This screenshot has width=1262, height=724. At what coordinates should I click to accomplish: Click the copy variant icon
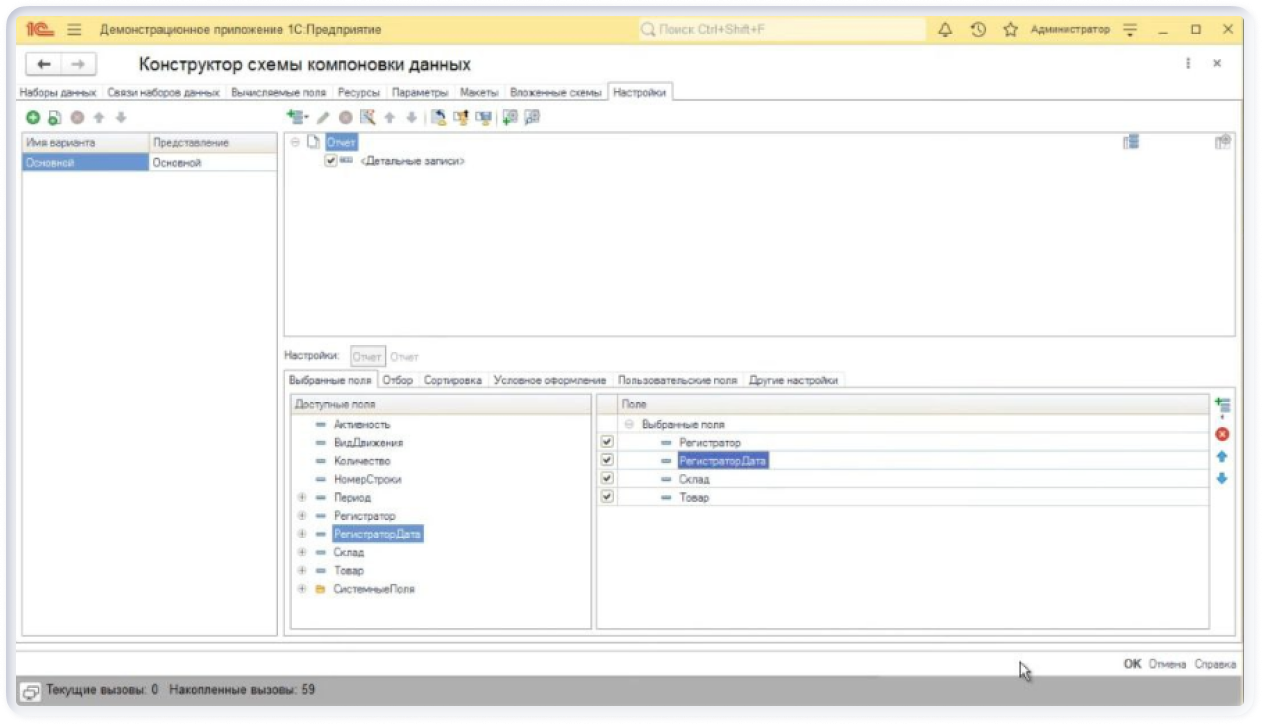[55, 118]
